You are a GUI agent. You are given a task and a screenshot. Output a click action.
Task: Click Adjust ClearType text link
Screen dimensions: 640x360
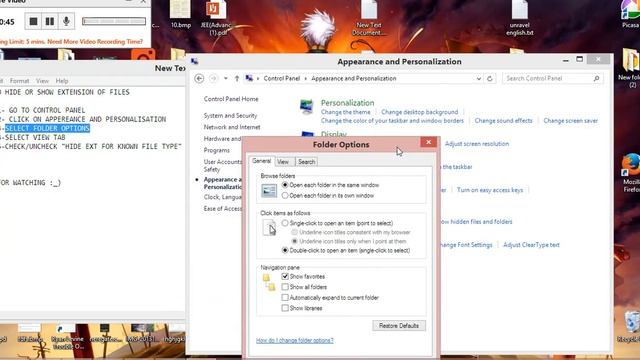tap(531, 245)
